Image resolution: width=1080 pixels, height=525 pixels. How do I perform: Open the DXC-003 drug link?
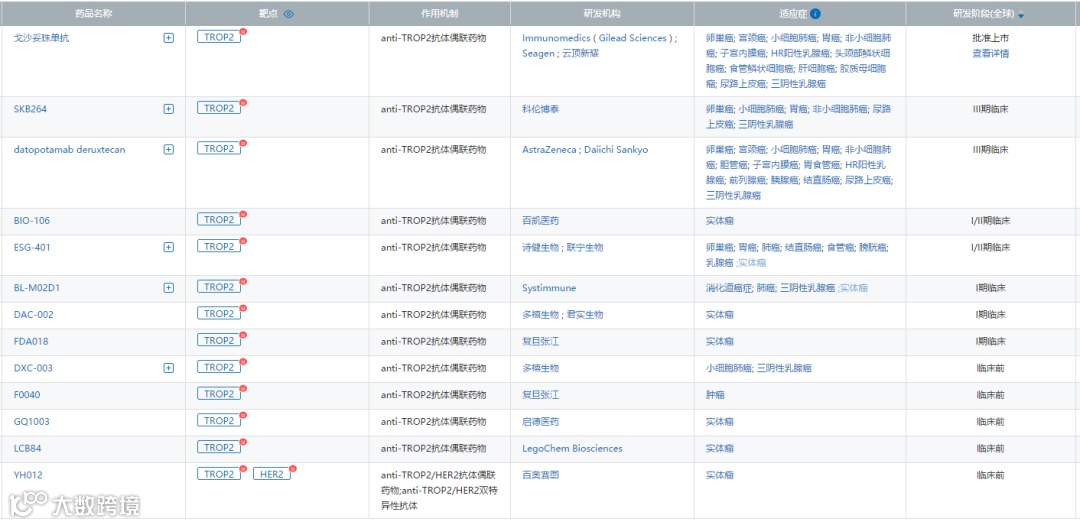(33, 368)
